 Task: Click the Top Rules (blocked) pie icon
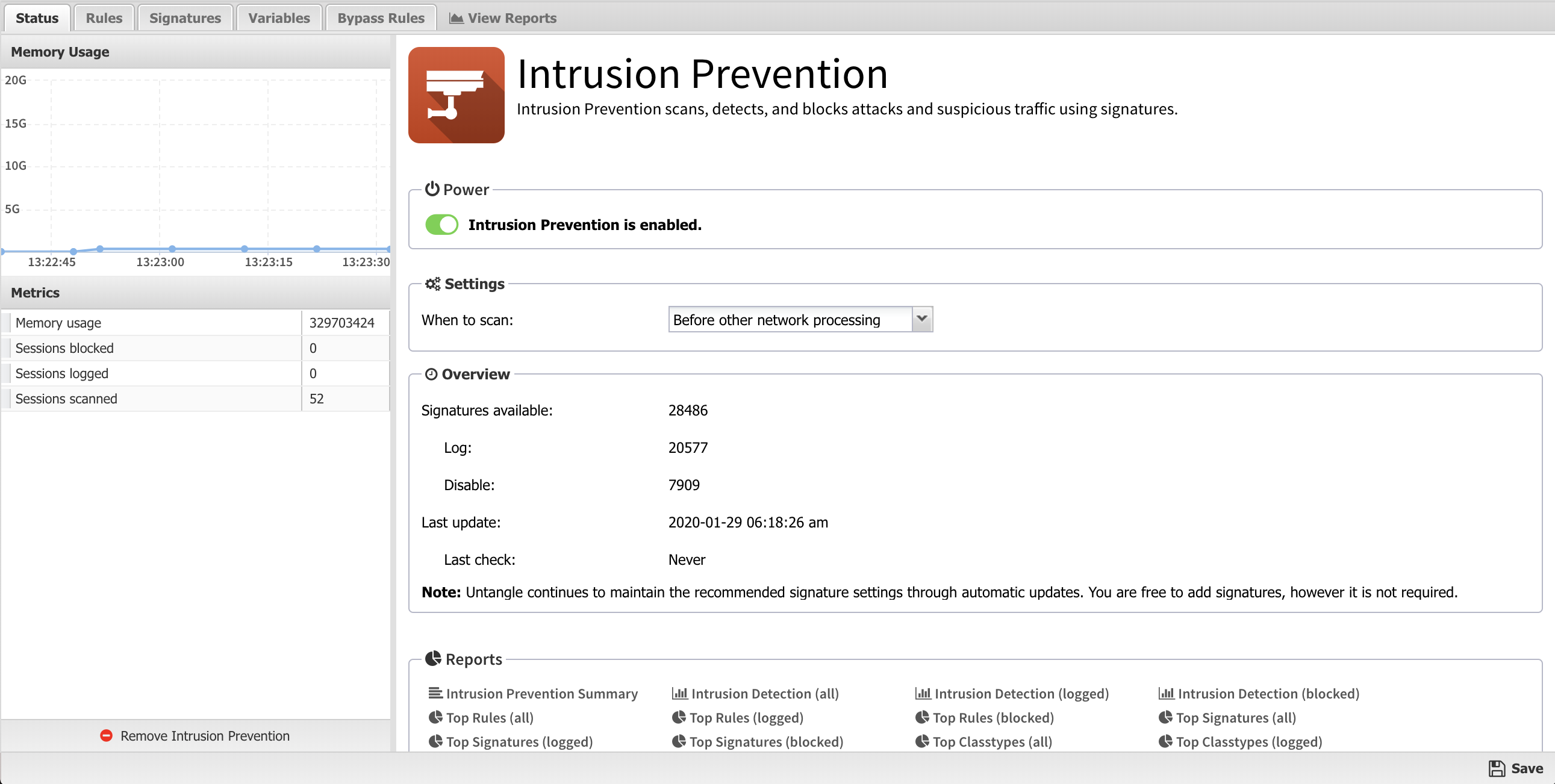(x=922, y=717)
